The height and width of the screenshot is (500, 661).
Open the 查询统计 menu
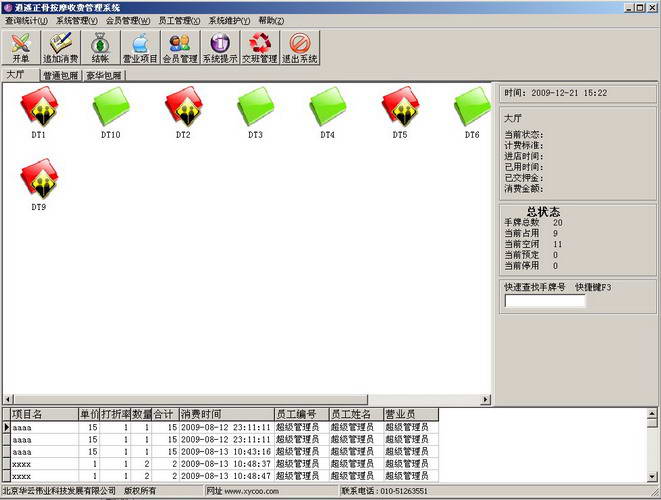pos(26,20)
